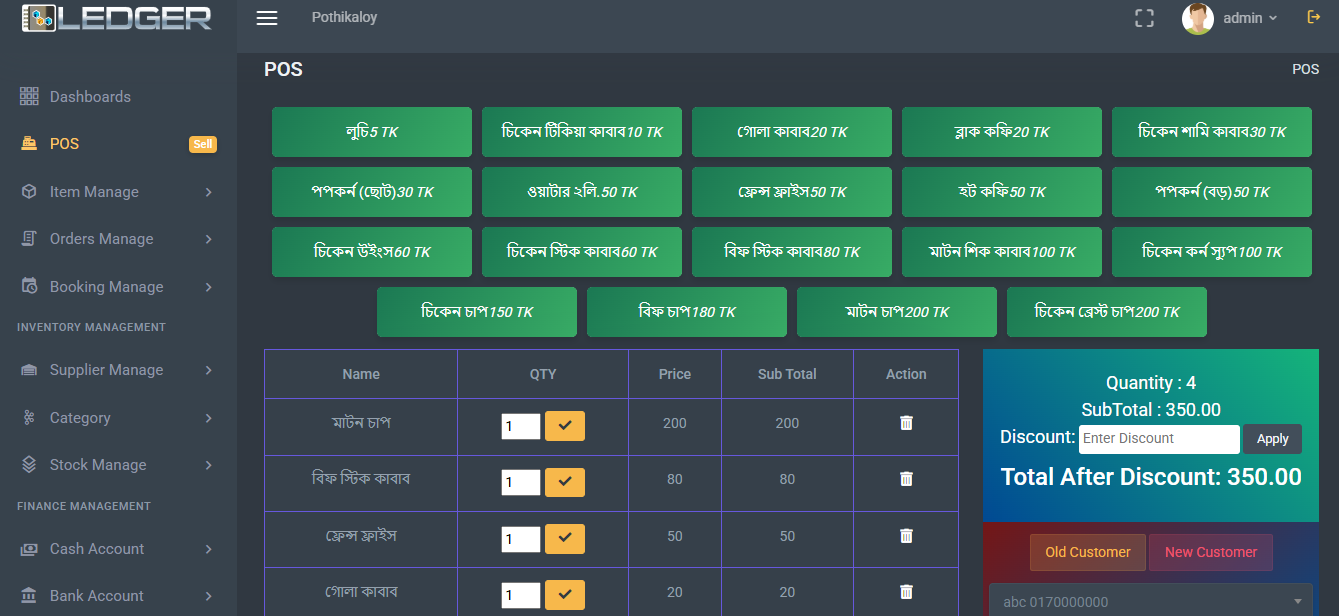The height and width of the screenshot is (616, 1339).
Task: Delete the মাটন চাপ row with trash icon
Action: [x=906, y=423]
